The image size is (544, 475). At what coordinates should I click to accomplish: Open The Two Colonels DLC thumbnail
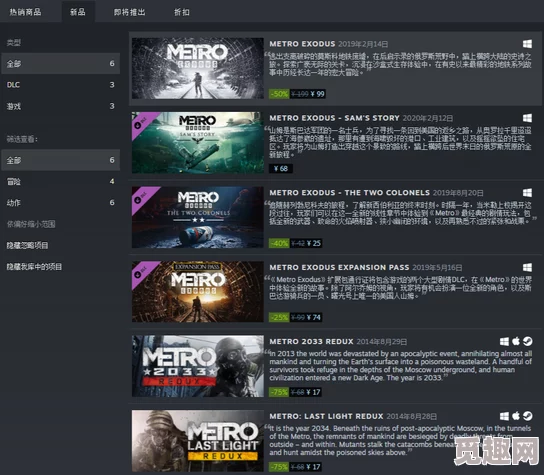pos(197,217)
